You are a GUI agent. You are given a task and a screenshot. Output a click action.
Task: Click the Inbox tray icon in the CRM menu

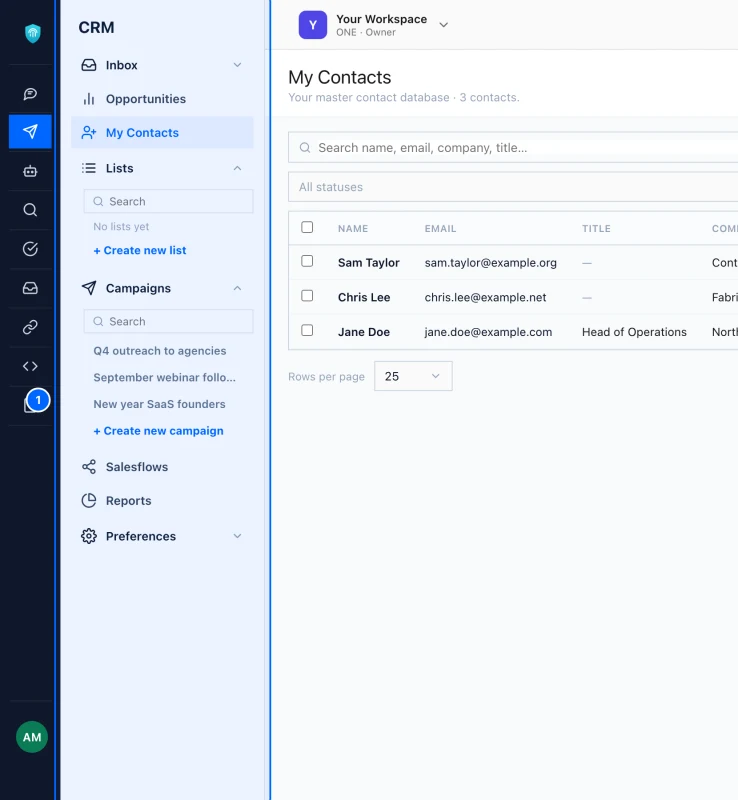tap(89, 65)
